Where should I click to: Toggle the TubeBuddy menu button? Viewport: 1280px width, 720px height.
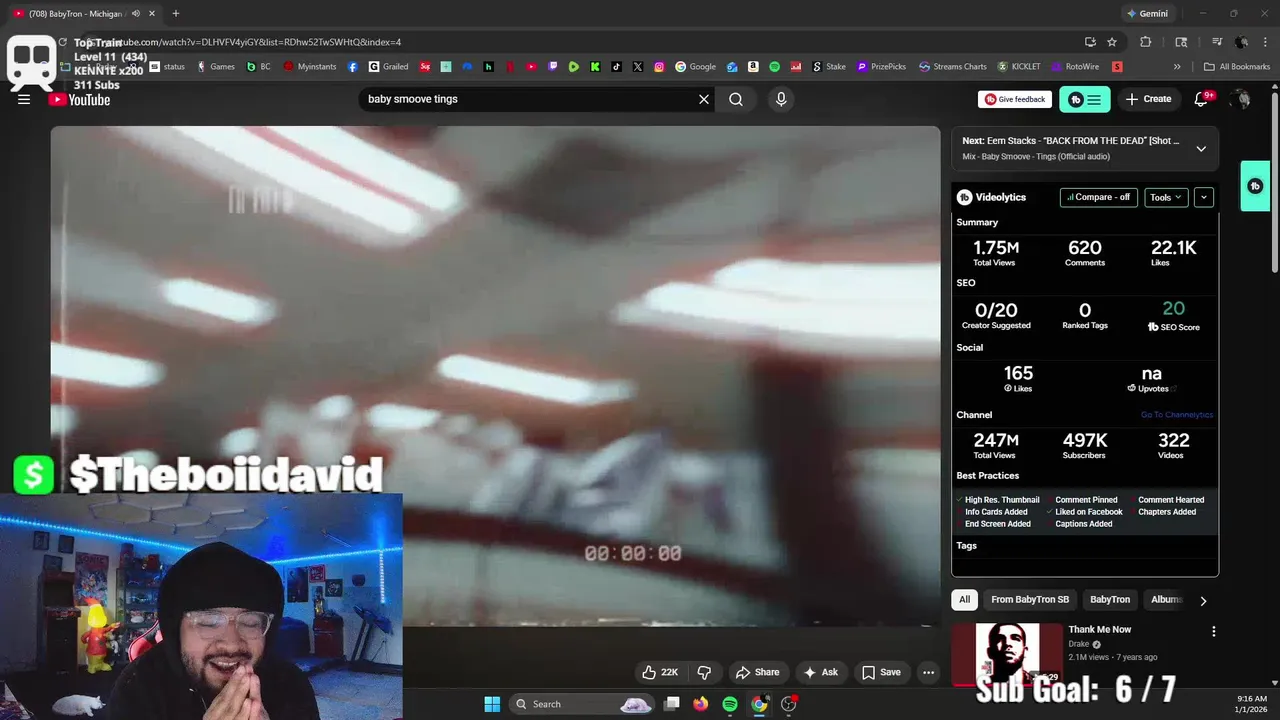1085,99
